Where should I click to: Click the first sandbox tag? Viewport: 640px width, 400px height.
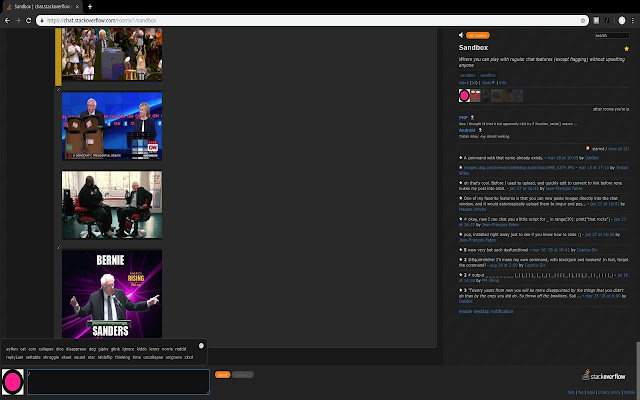[468, 76]
